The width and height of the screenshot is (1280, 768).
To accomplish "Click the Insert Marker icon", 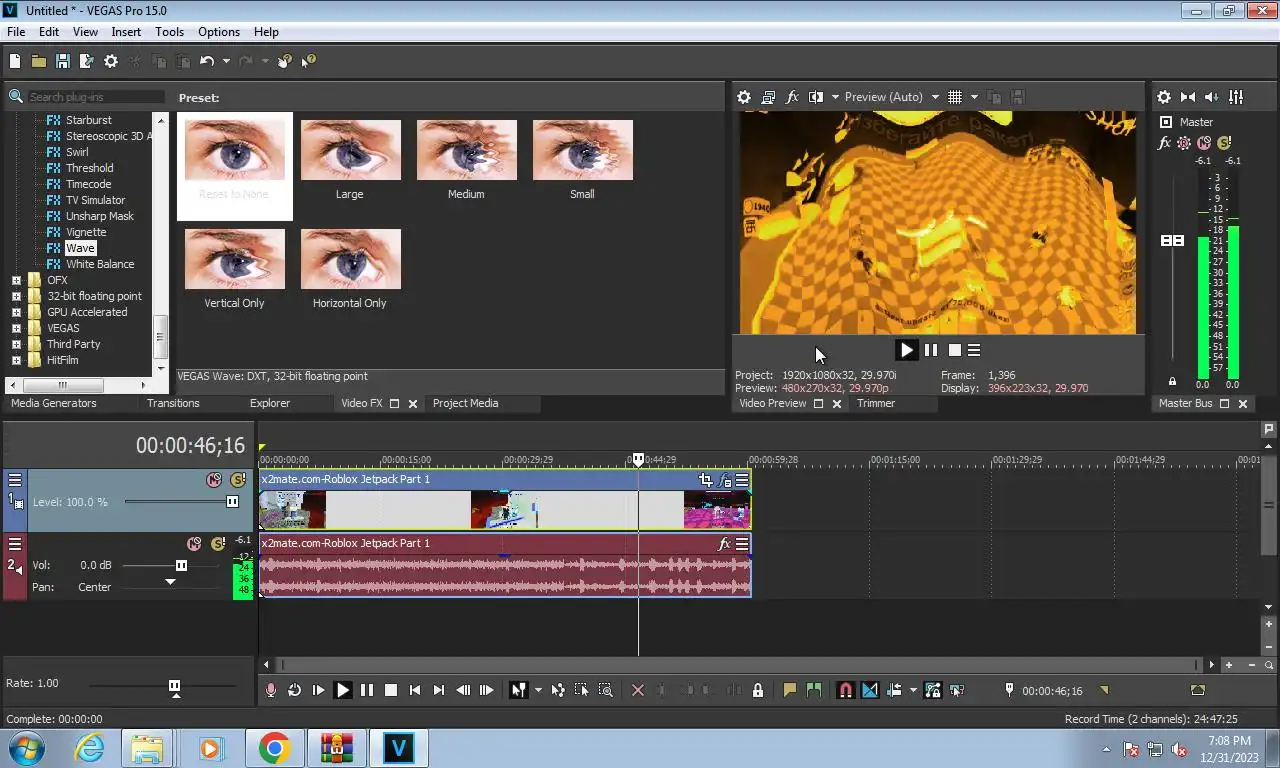I will click(790, 690).
